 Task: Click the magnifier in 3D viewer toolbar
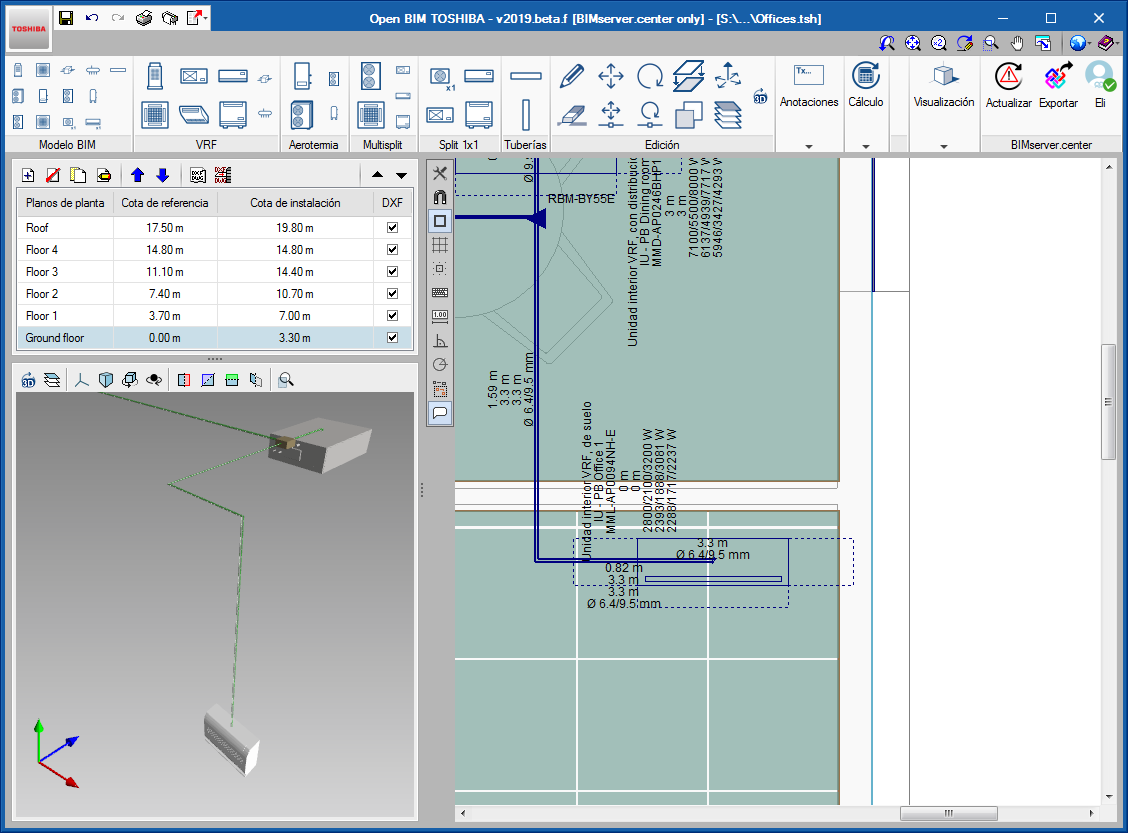point(286,380)
